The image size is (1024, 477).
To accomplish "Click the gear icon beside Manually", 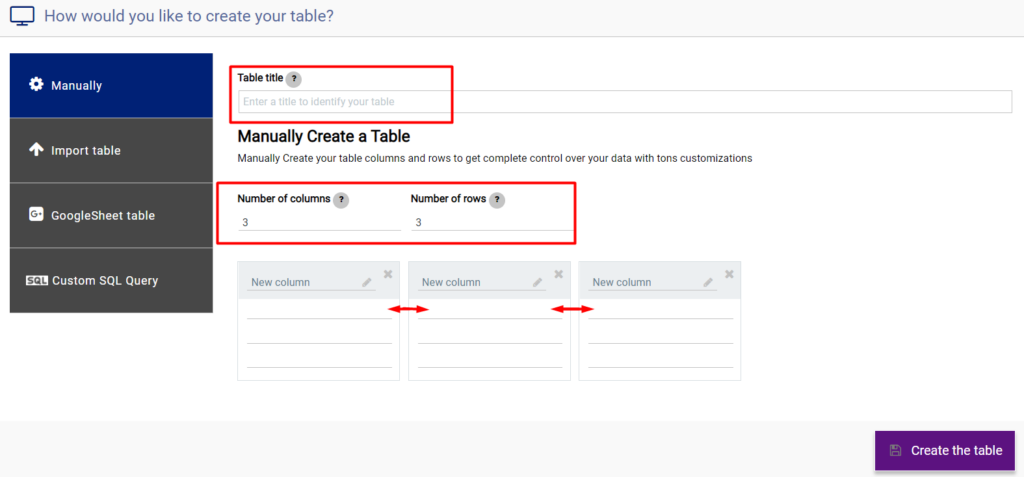I will point(36,85).
